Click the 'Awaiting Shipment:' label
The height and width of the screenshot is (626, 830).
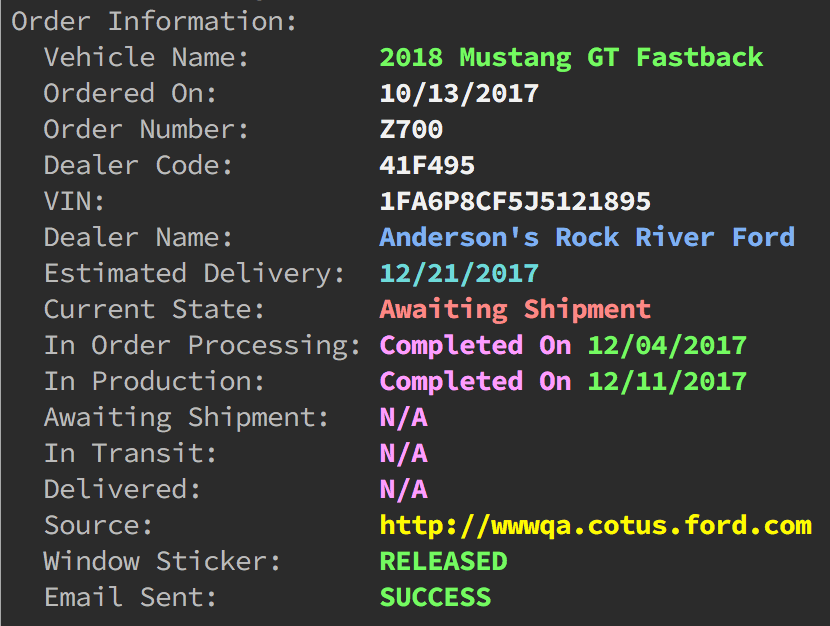pos(186,418)
